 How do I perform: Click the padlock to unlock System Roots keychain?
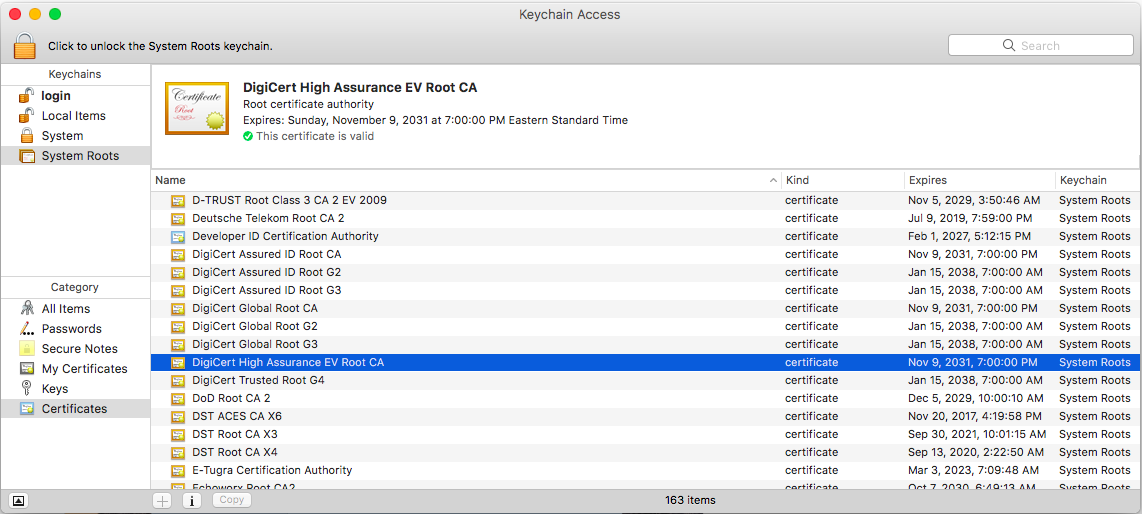click(x=24, y=45)
